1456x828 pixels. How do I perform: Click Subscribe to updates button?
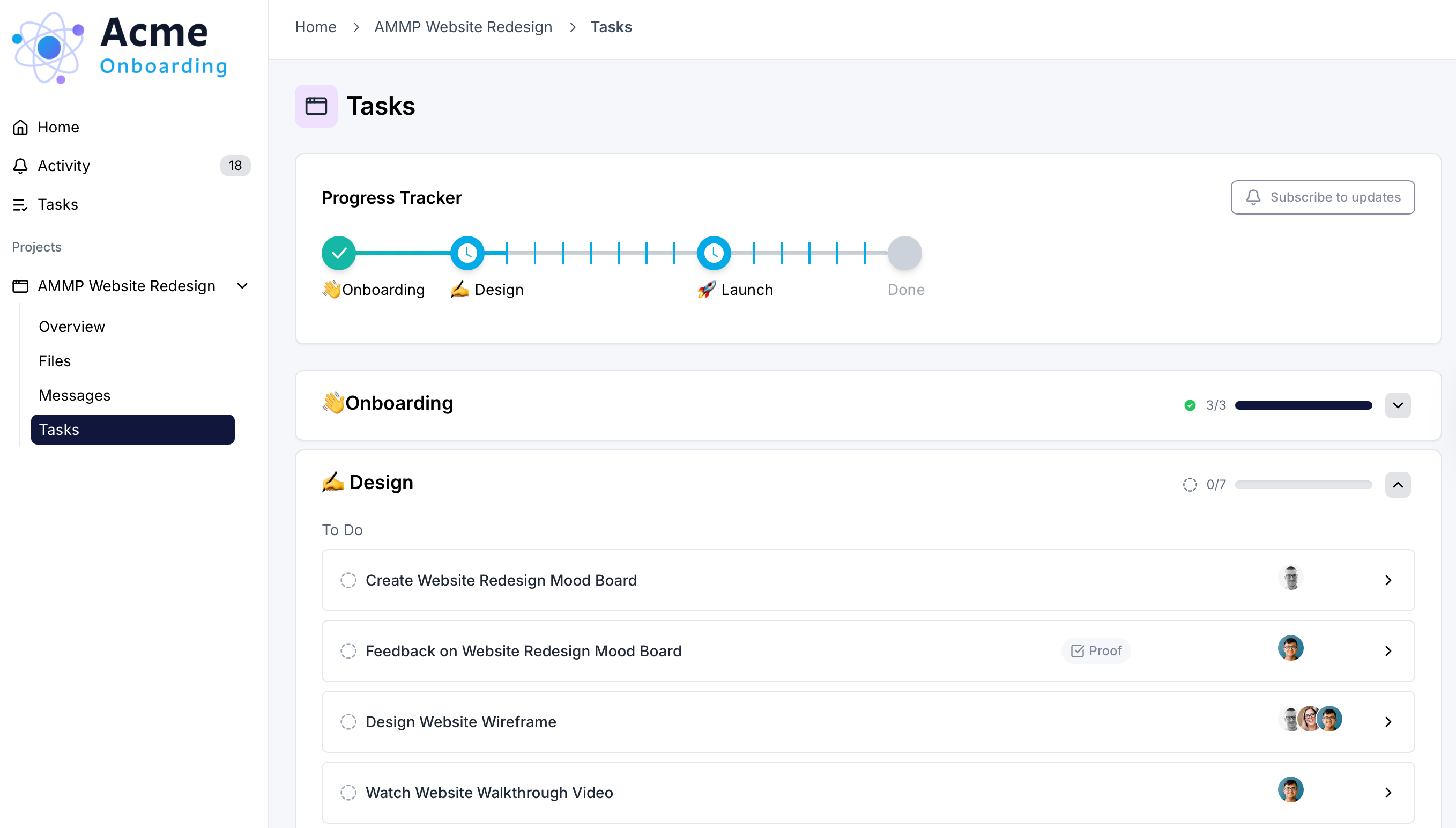(x=1323, y=197)
